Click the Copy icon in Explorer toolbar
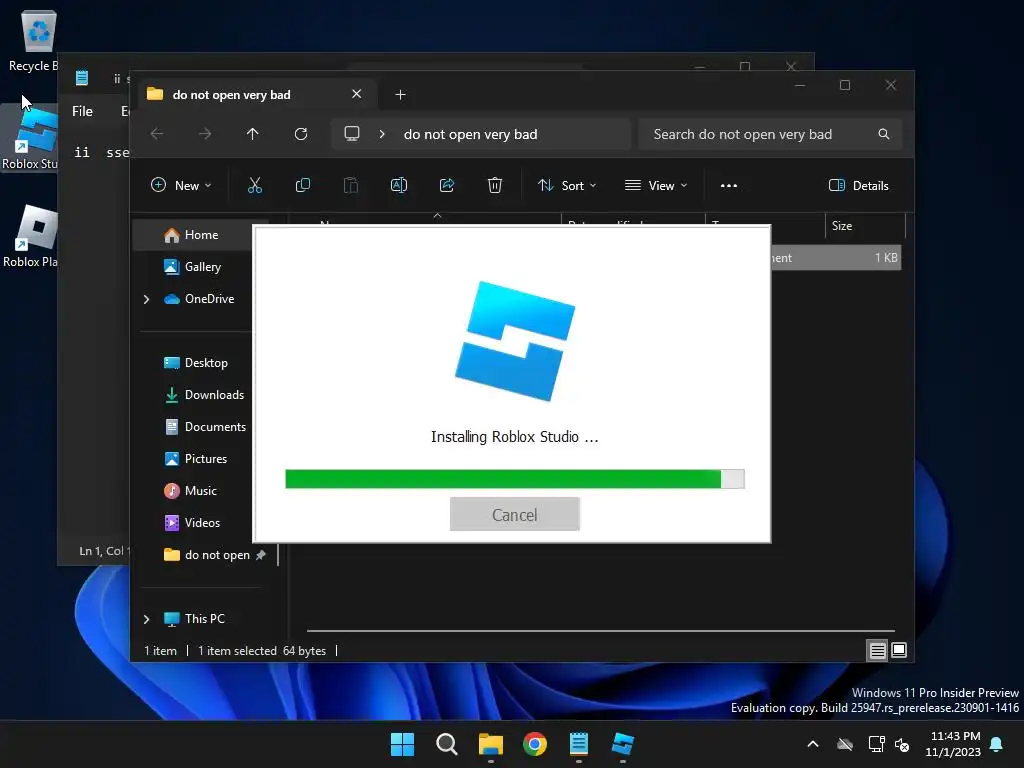This screenshot has height=768, width=1024. pos(303,185)
